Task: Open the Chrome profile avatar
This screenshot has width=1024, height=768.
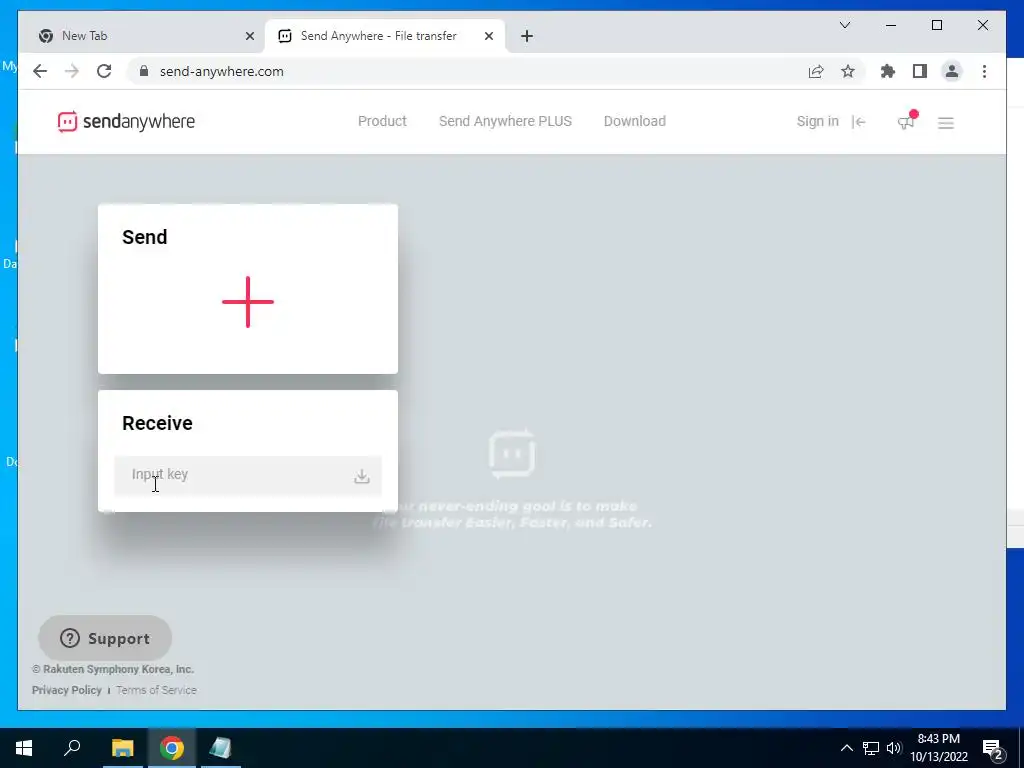Action: click(x=952, y=71)
